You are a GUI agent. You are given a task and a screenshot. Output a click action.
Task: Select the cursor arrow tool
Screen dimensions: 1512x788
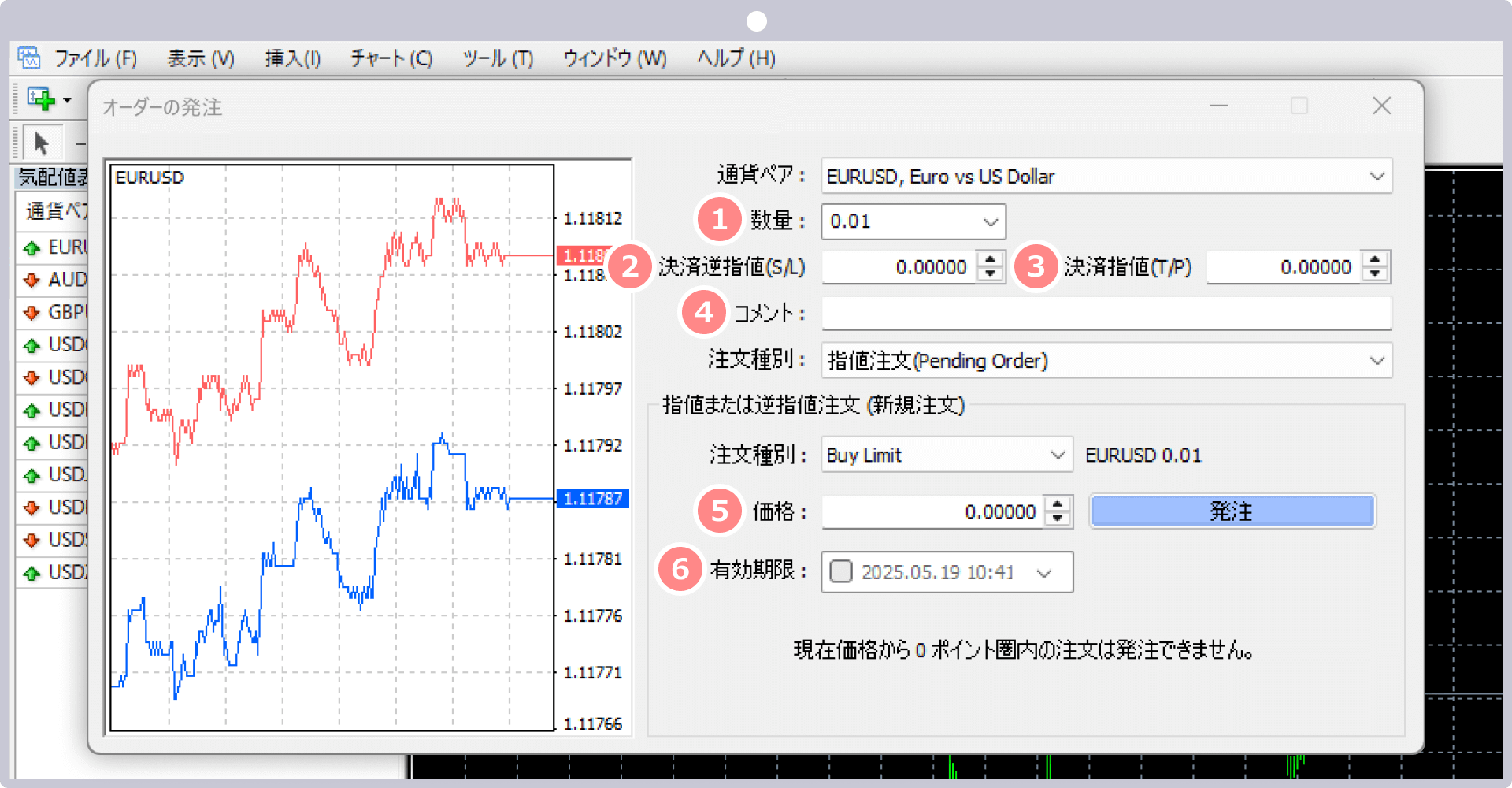41,143
